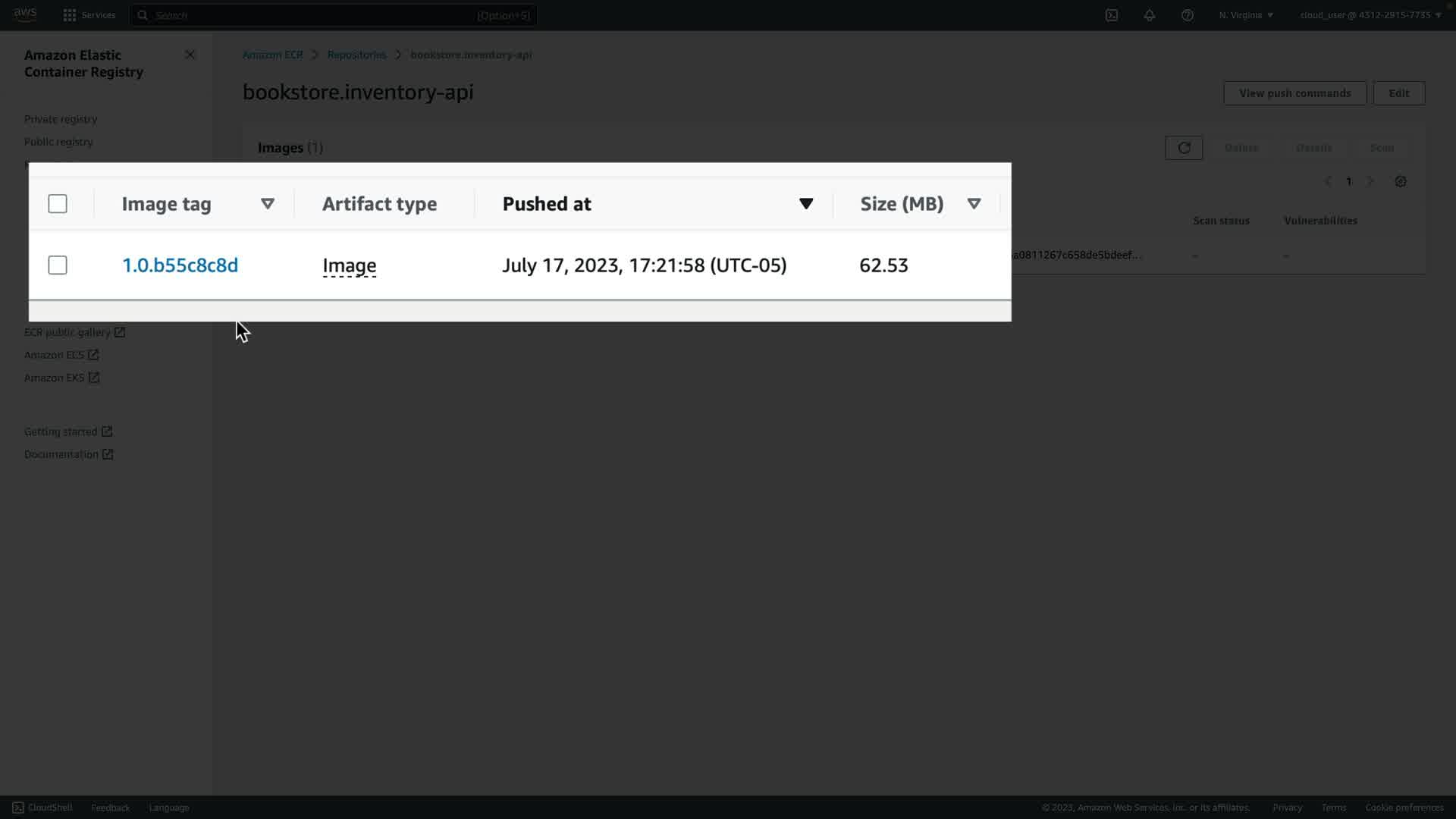The image size is (1456, 819).
Task: Click View push commands button
Action: (1294, 93)
